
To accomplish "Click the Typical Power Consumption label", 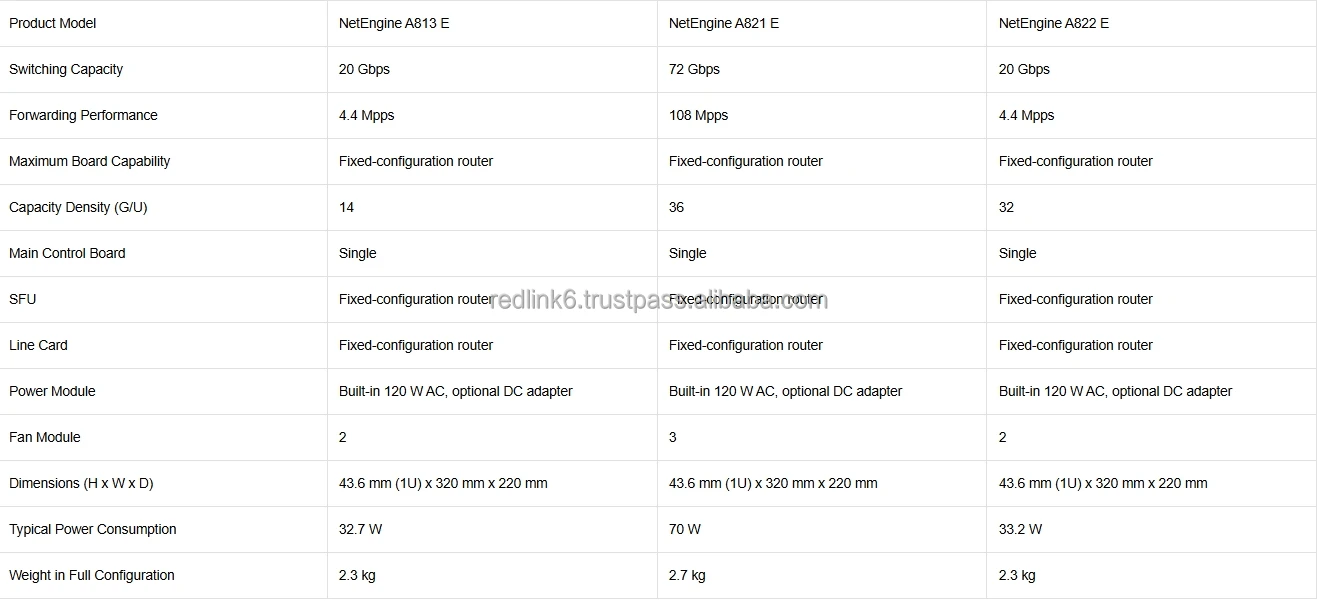I will 92,529.
